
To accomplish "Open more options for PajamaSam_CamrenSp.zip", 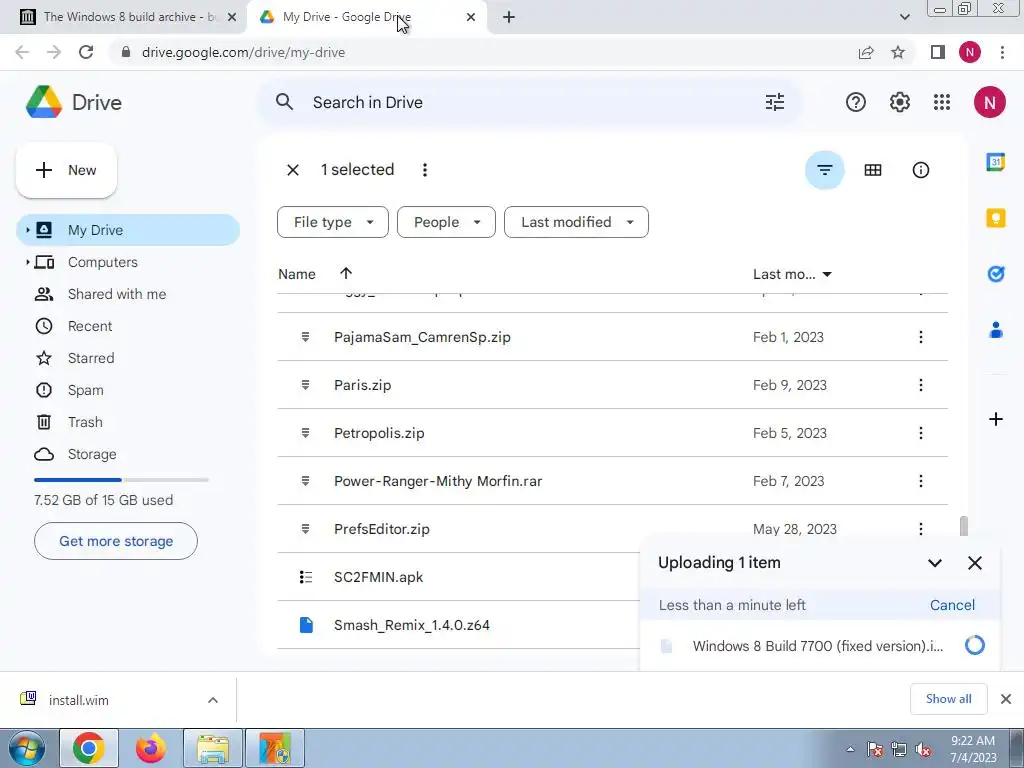I will (x=920, y=337).
